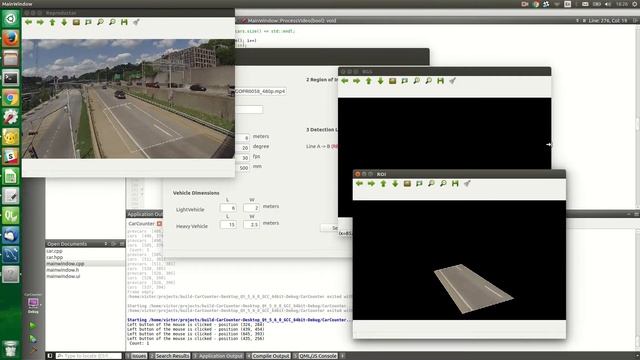
Task: Pan up in the BGS window toolbar
Action: point(369,81)
